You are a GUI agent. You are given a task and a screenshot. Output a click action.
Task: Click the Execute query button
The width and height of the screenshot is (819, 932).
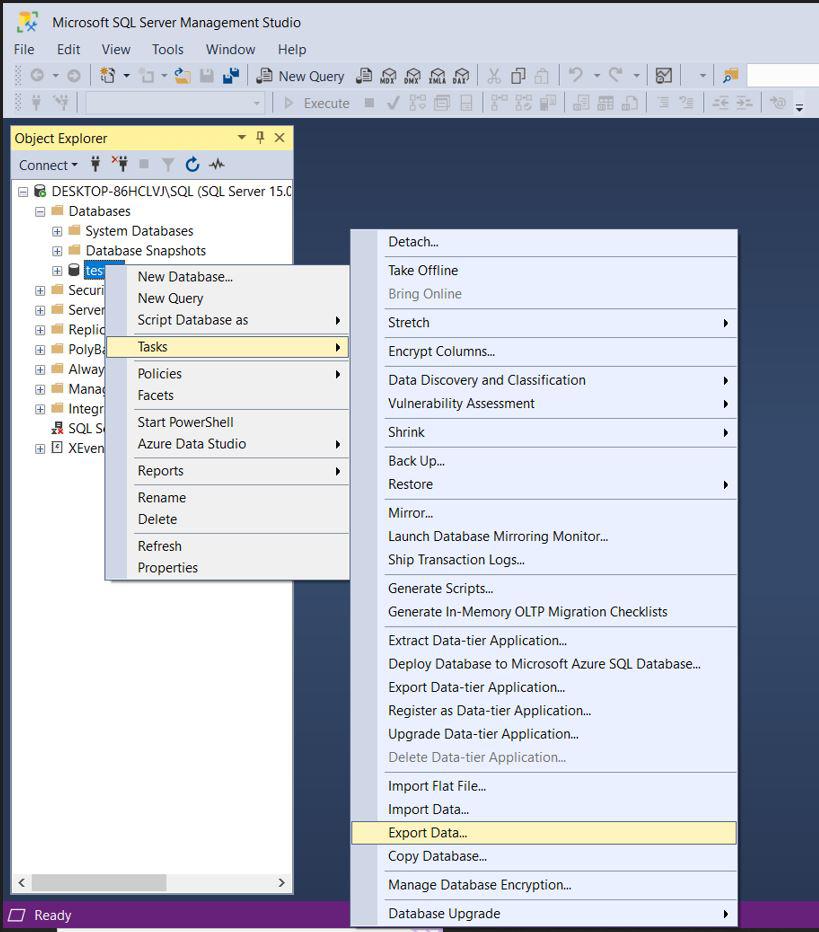[317, 103]
